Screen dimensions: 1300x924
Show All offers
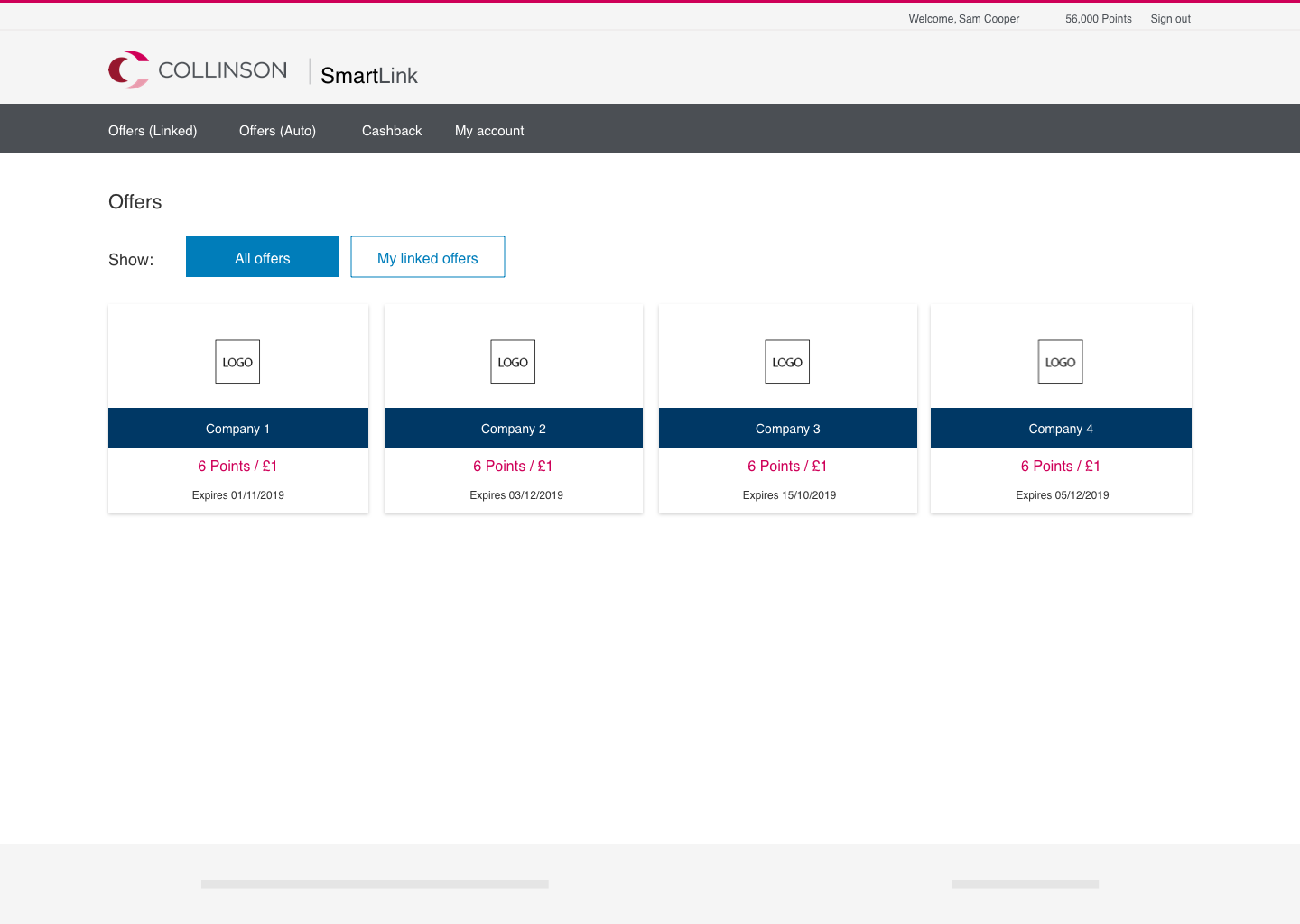pyautogui.click(x=263, y=256)
